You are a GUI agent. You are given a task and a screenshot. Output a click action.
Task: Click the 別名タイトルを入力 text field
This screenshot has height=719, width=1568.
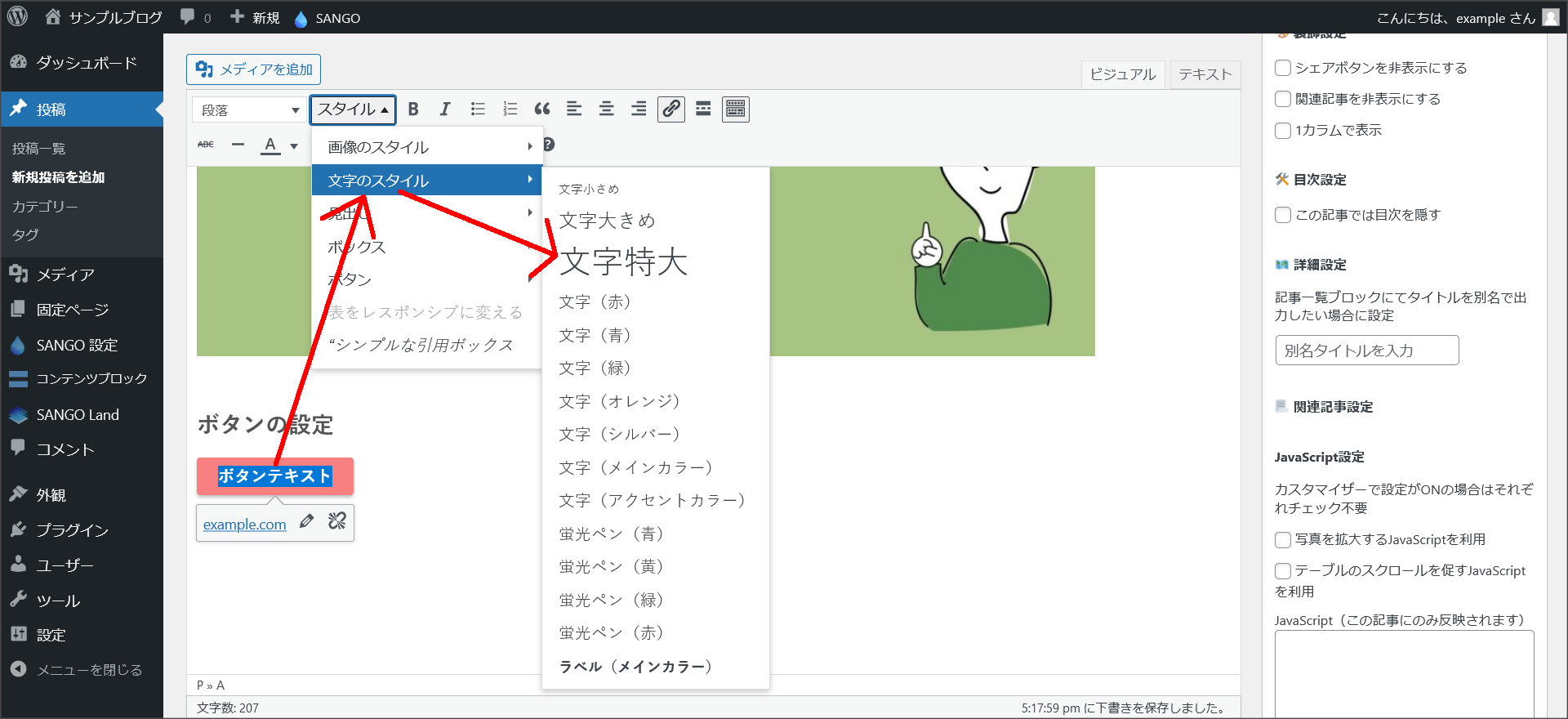(x=1366, y=351)
